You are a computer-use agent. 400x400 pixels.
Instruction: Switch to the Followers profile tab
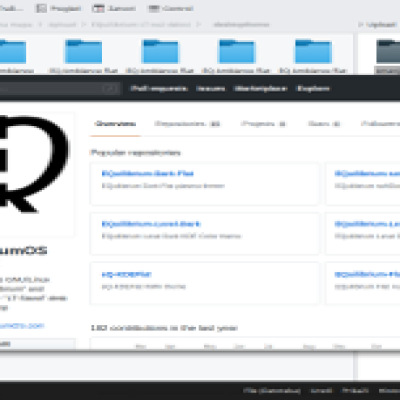pyautogui.click(x=380, y=124)
